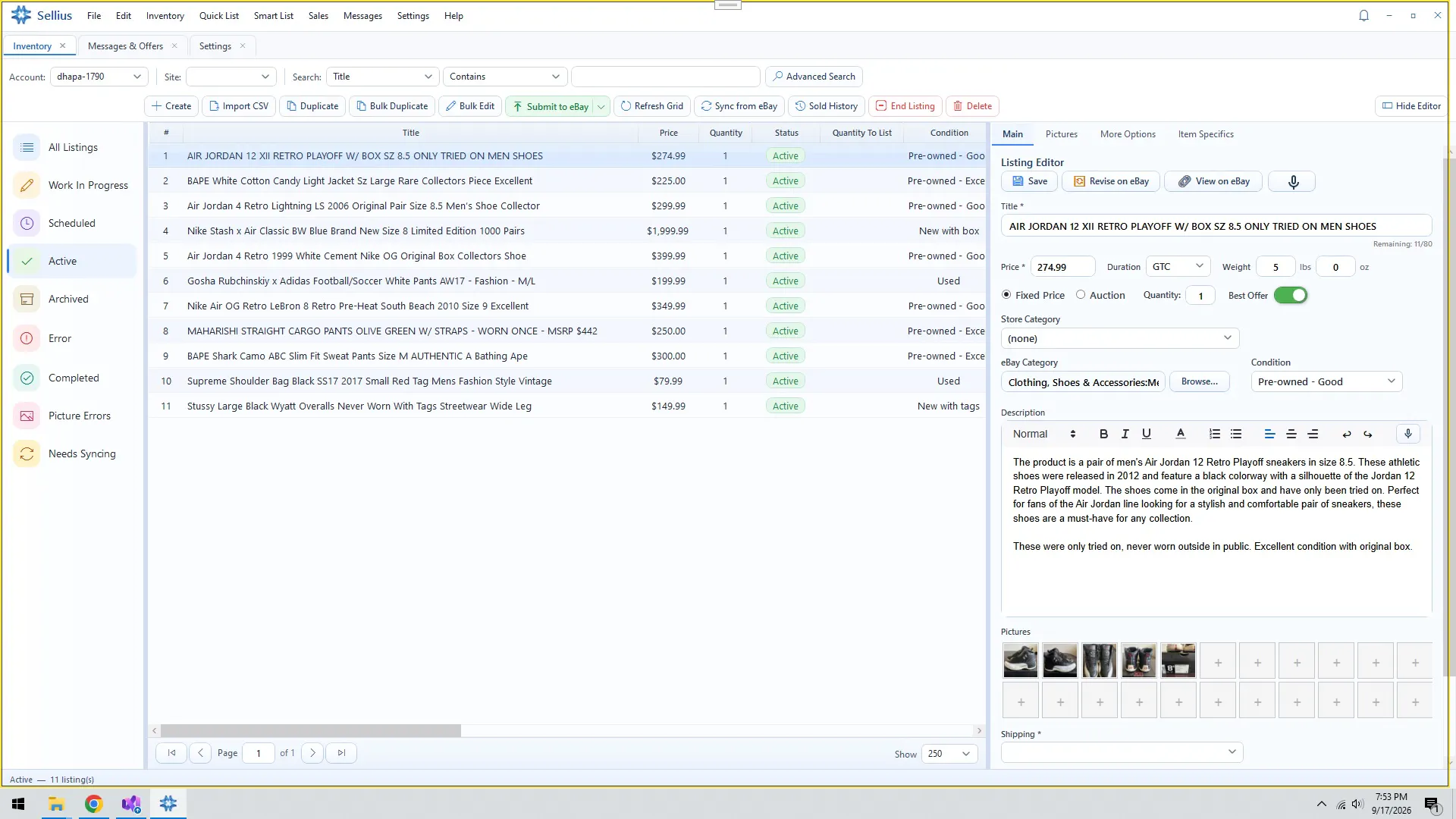Select the Auction radio button

[1081, 295]
